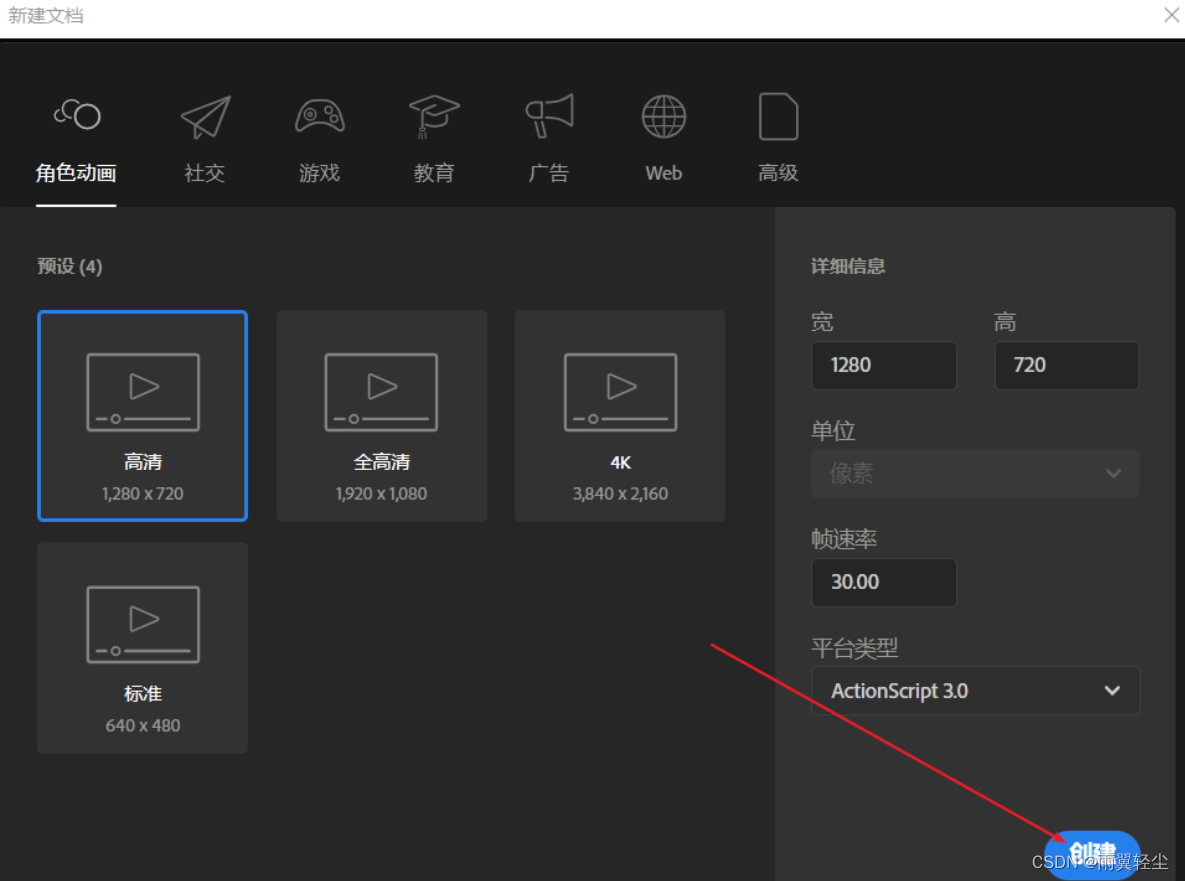Select the 高级 document icon

pos(778,116)
